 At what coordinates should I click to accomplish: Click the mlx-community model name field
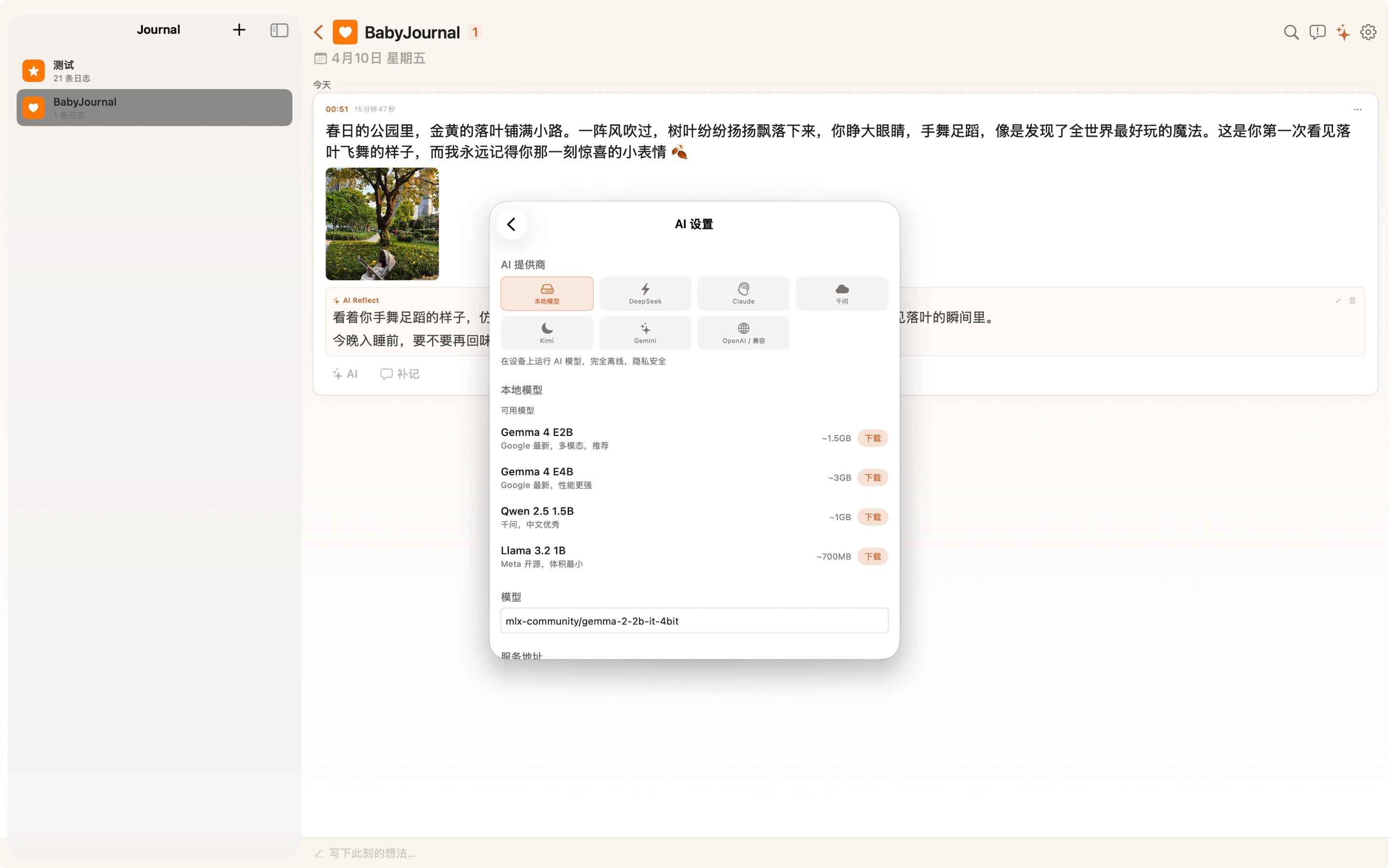694,621
